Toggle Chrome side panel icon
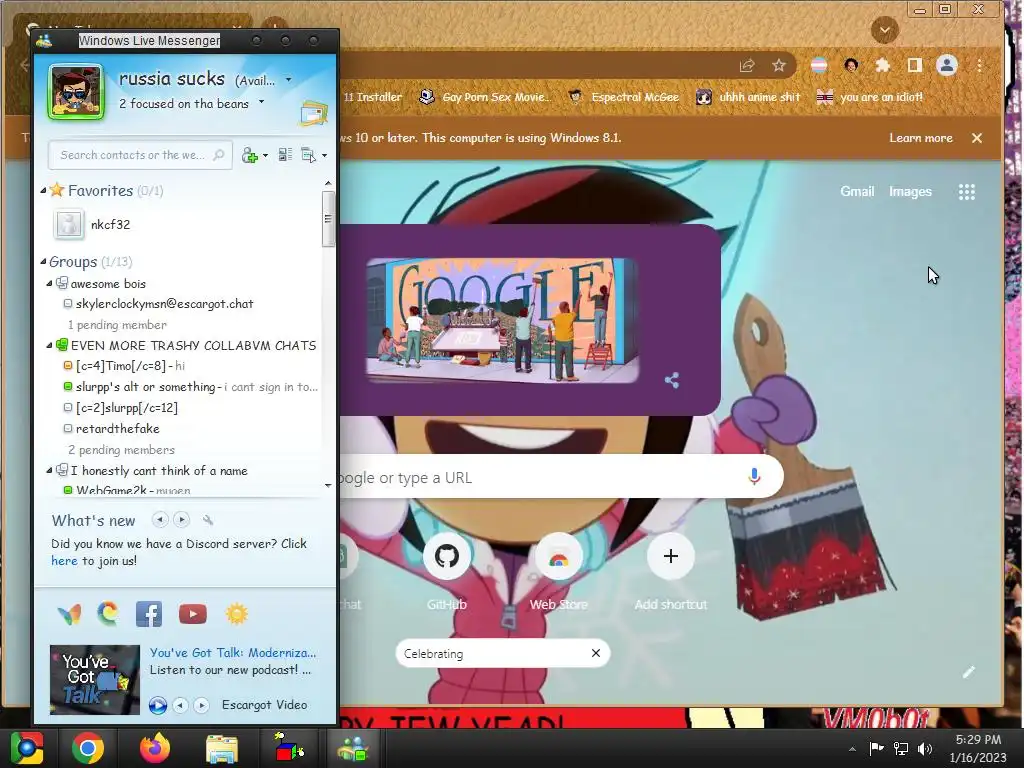1024x768 pixels. pos(914,65)
